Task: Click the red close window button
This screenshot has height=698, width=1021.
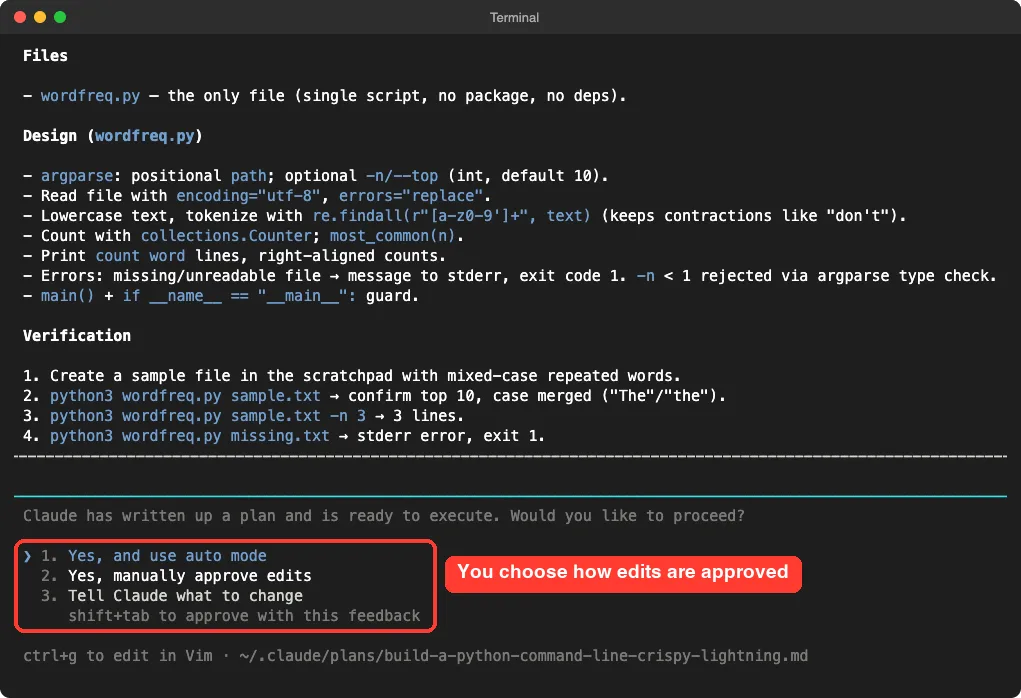Action: pyautogui.click(x=20, y=17)
